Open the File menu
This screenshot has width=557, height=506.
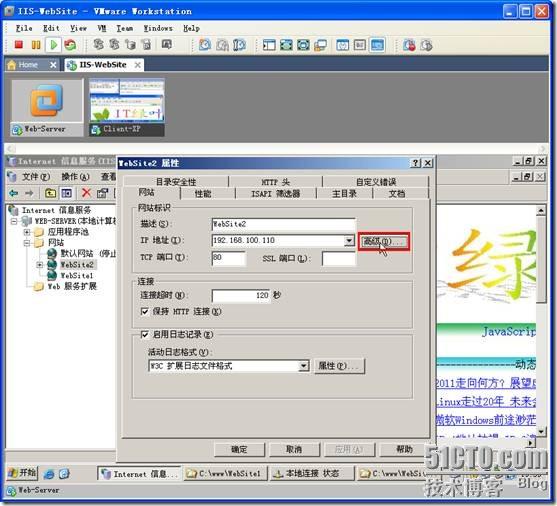coord(24,28)
